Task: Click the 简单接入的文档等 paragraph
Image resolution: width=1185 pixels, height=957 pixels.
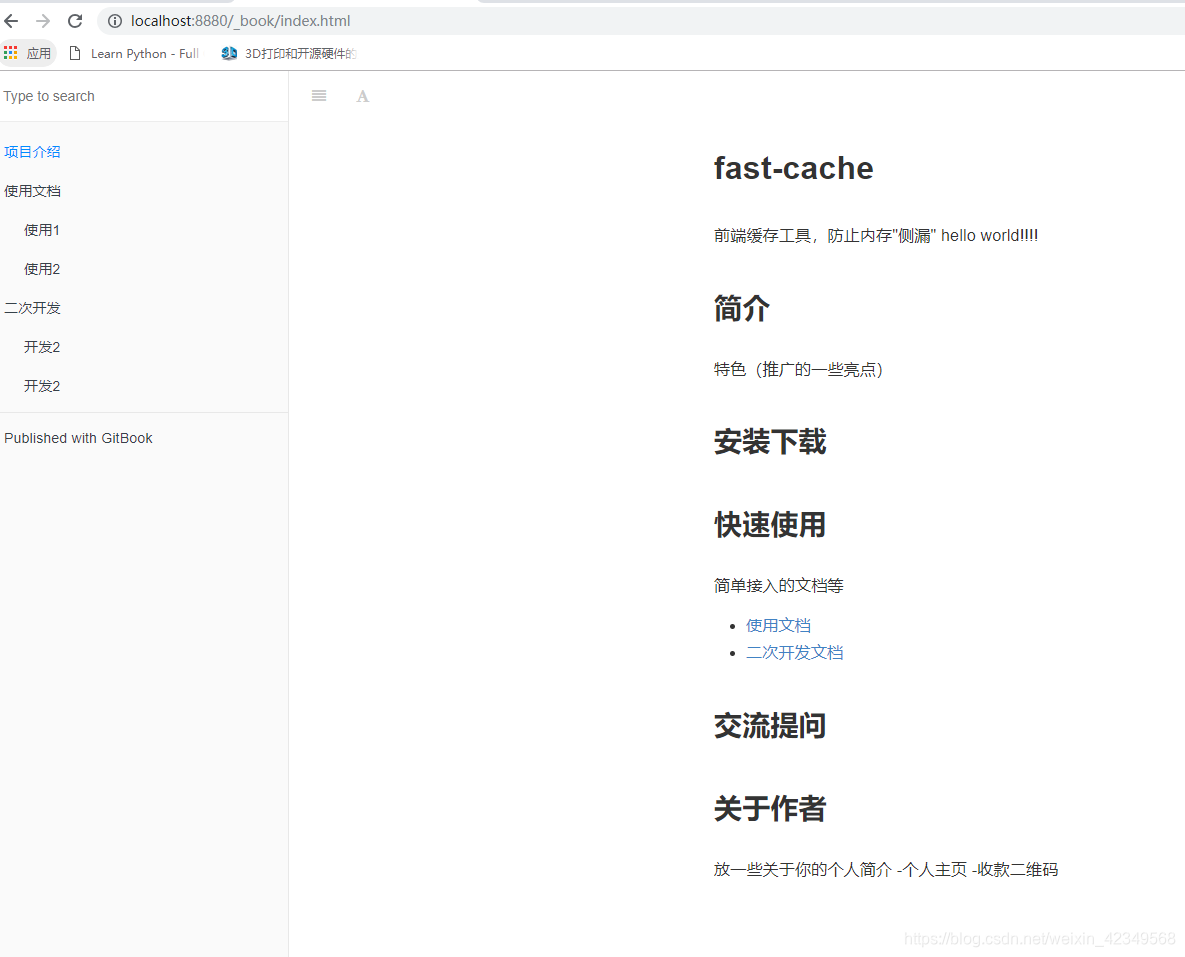Action: point(778,585)
